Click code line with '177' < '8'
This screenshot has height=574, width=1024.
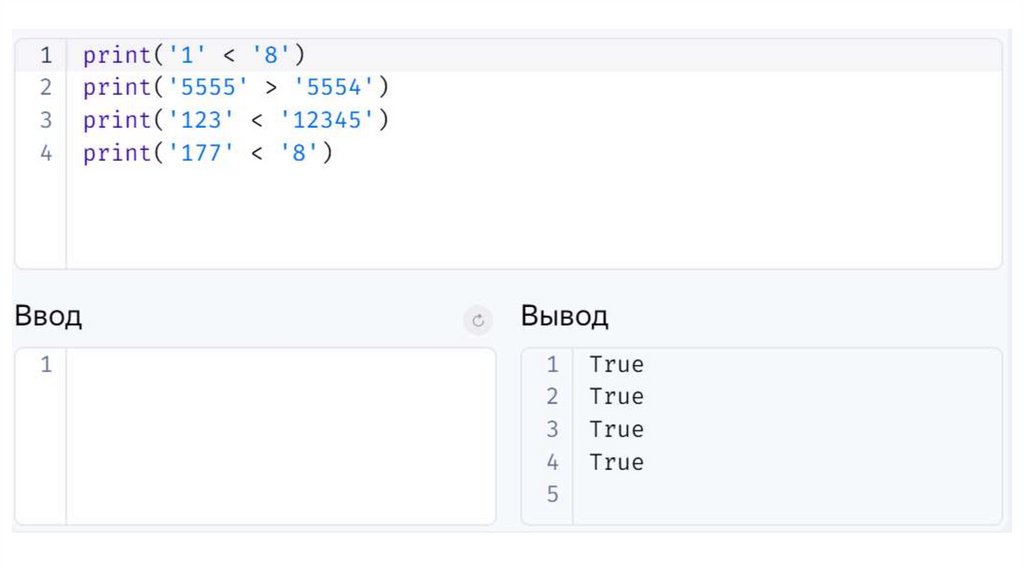tap(207, 154)
